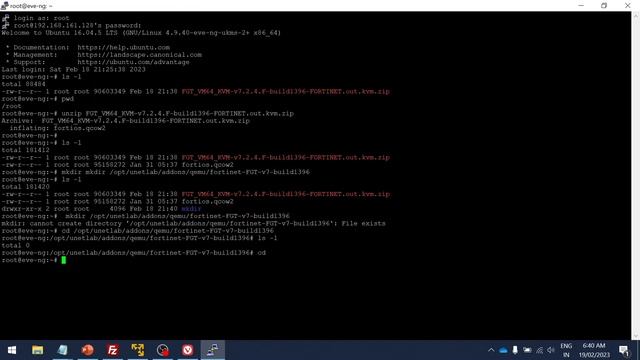The height and width of the screenshot is (360, 640).
Task: Open the battery status tray icon
Action: pyautogui.click(x=527, y=350)
